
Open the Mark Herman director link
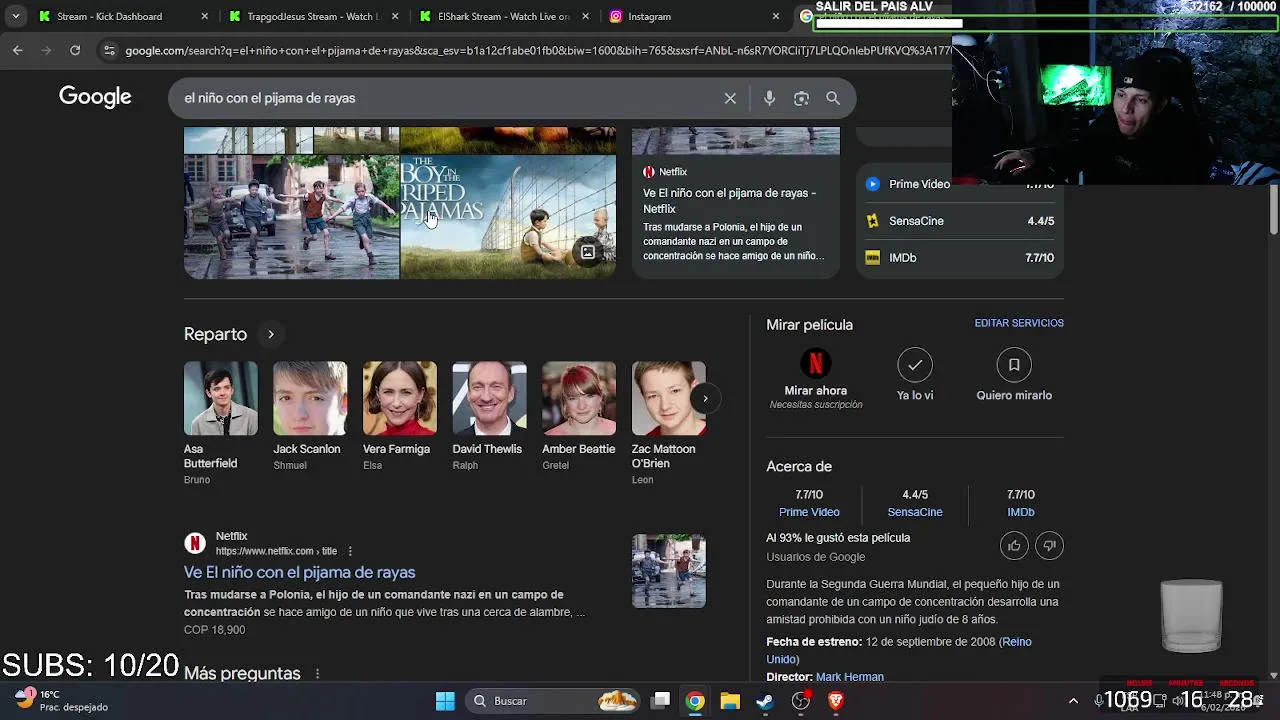pos(850,677)
